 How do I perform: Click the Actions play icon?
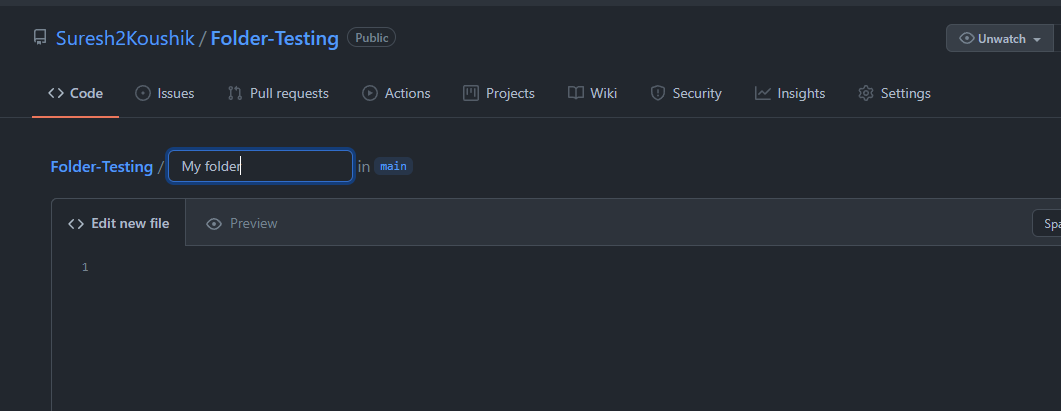click(369, 93)
